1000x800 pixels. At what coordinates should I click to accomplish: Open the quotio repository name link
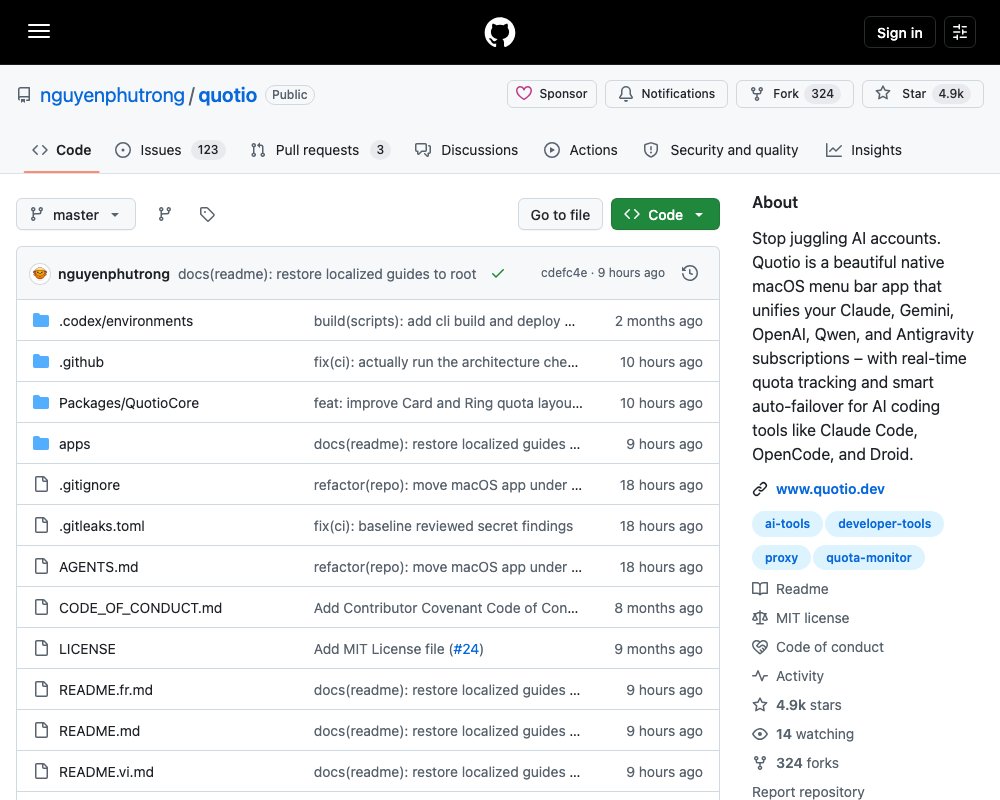pyautogui.click(x=228, y=95)
